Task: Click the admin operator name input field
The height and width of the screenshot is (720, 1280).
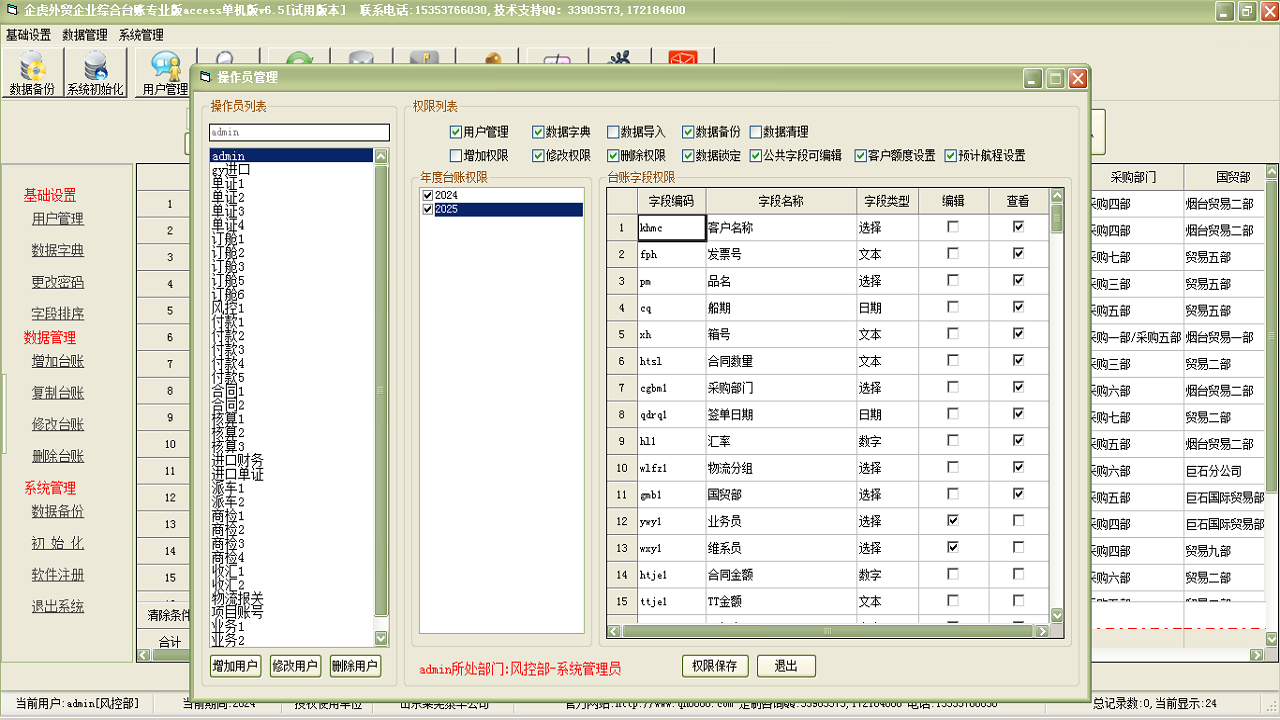Action: [x=298, y=132]
